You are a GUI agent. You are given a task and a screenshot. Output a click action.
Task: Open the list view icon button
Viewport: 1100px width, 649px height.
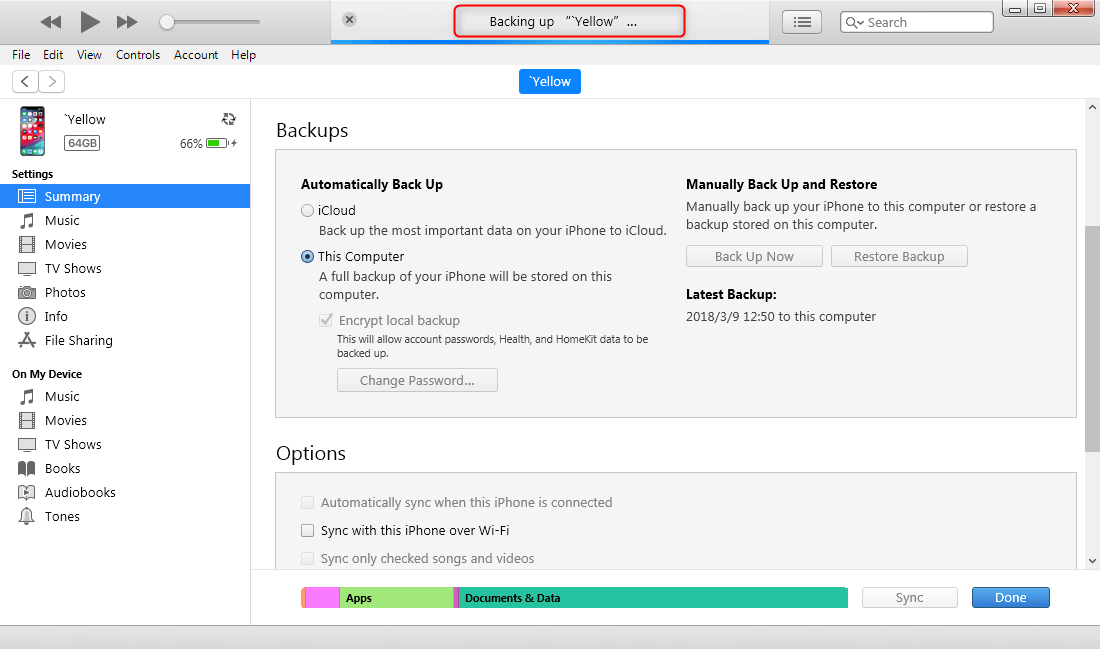pyautogui.click(x=802, y=22)
